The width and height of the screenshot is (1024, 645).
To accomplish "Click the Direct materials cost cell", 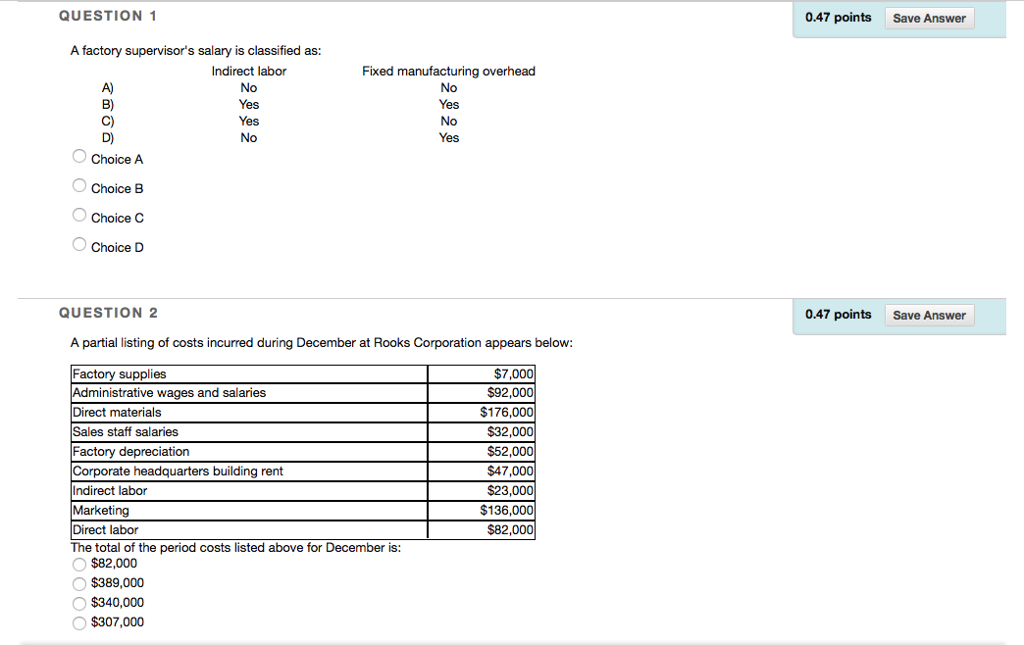I will click(481, 412).
